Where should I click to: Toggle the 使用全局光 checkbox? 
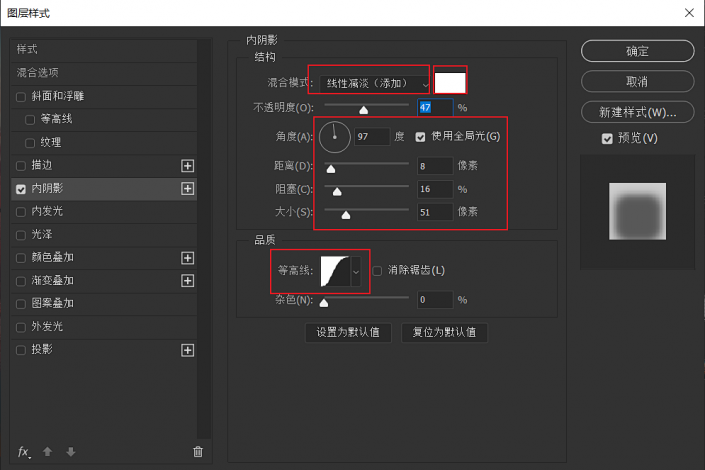coord(421,136)
